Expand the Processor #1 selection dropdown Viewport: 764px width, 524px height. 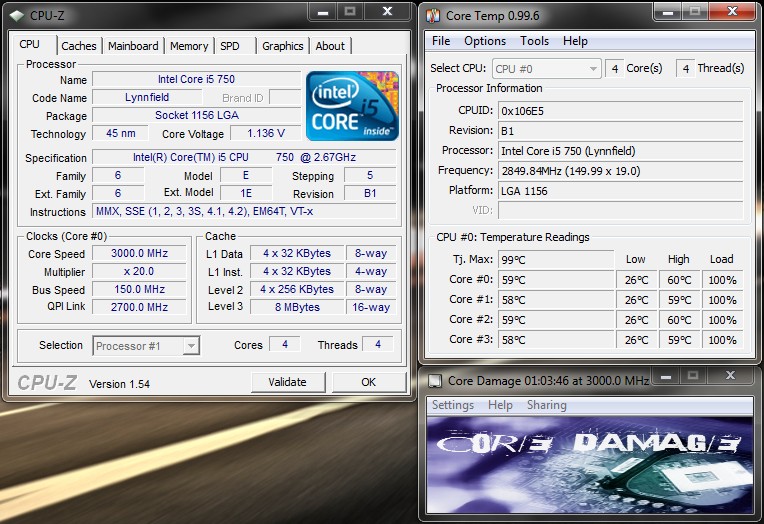[x=147, y=346]
